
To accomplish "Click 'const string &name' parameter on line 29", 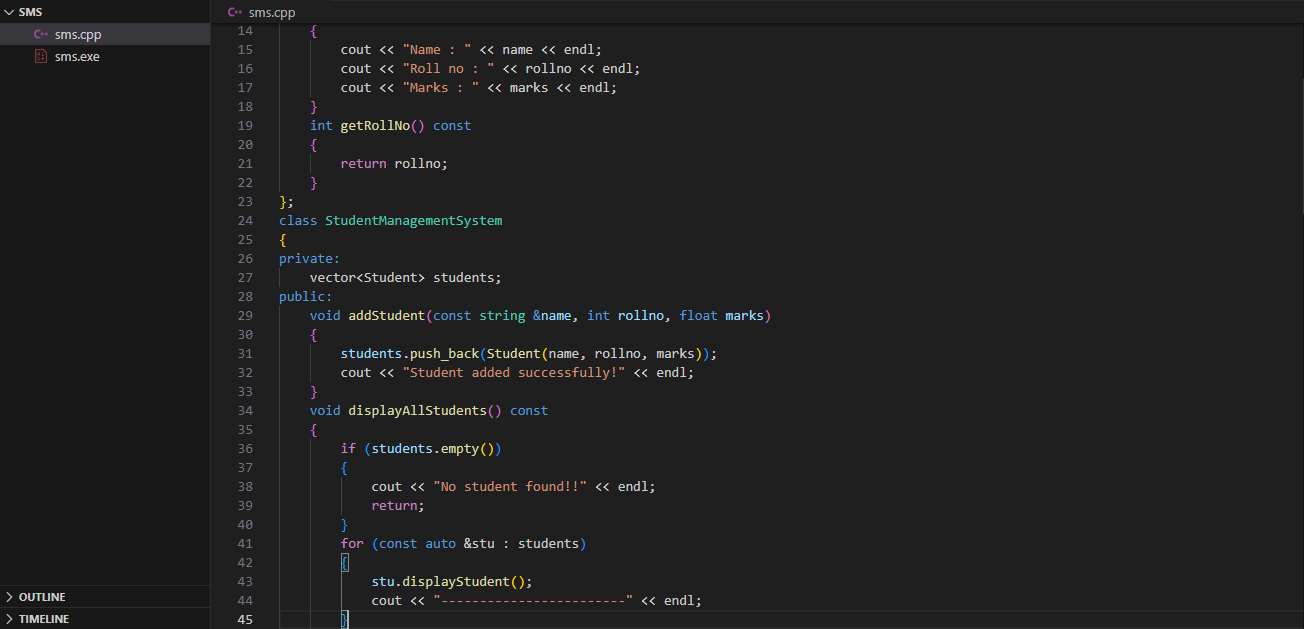I will tap(502, 315).
